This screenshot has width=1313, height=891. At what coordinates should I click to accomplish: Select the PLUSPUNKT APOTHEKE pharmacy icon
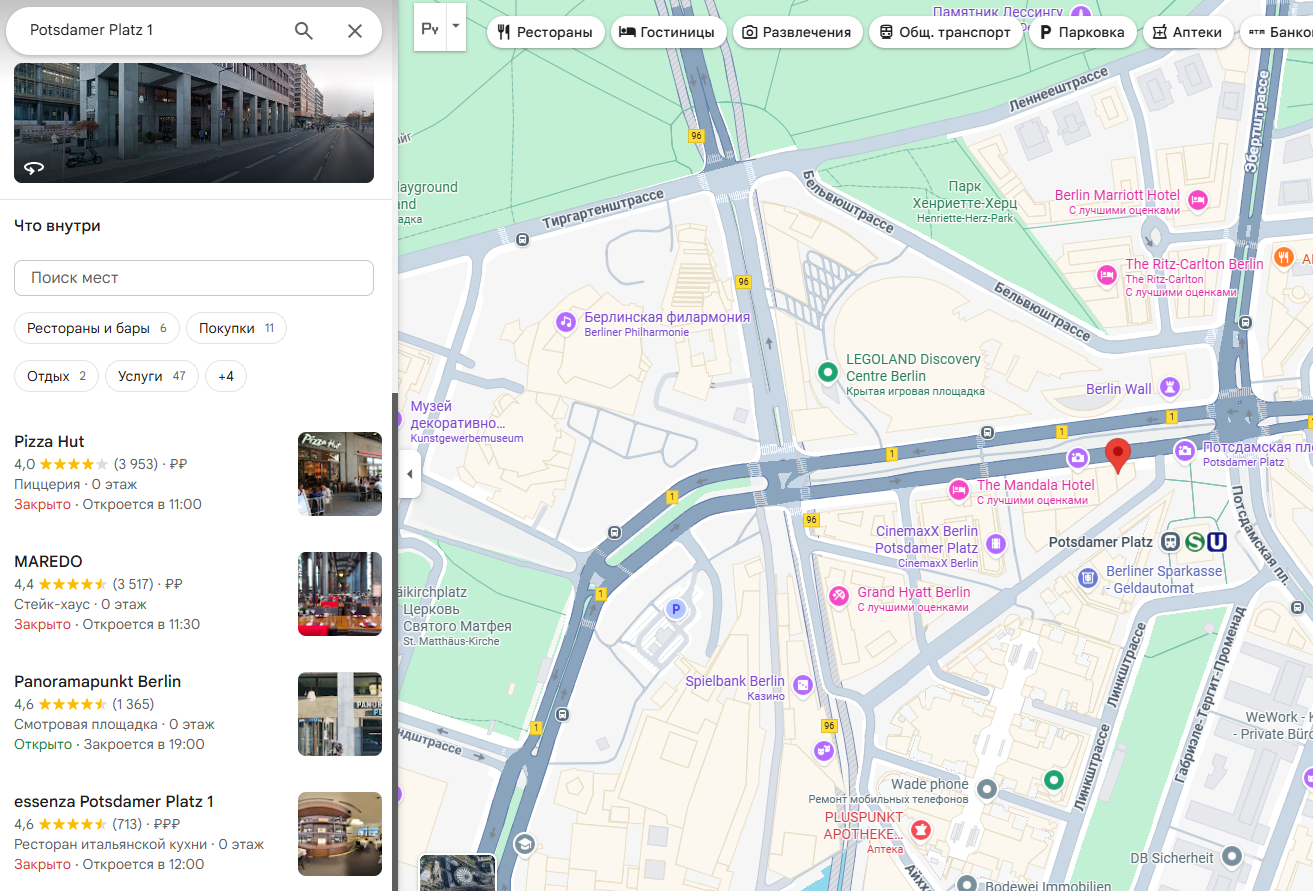(921, 829)
